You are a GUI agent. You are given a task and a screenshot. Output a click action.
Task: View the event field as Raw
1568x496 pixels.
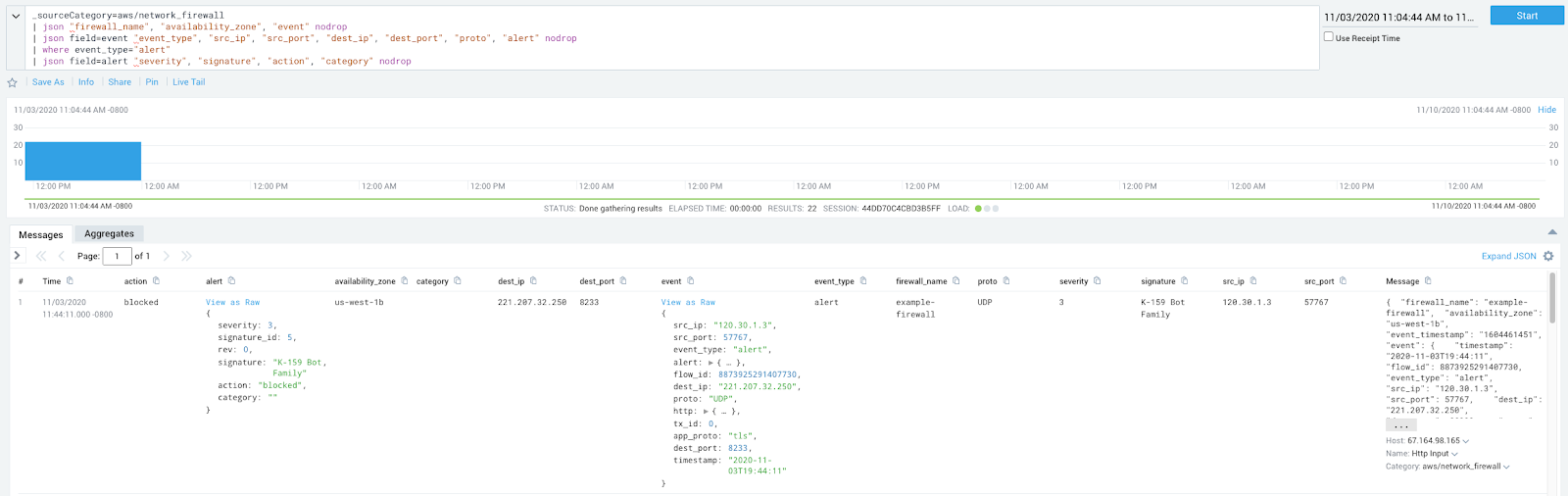pyautogui.click(x=689, y=303)
